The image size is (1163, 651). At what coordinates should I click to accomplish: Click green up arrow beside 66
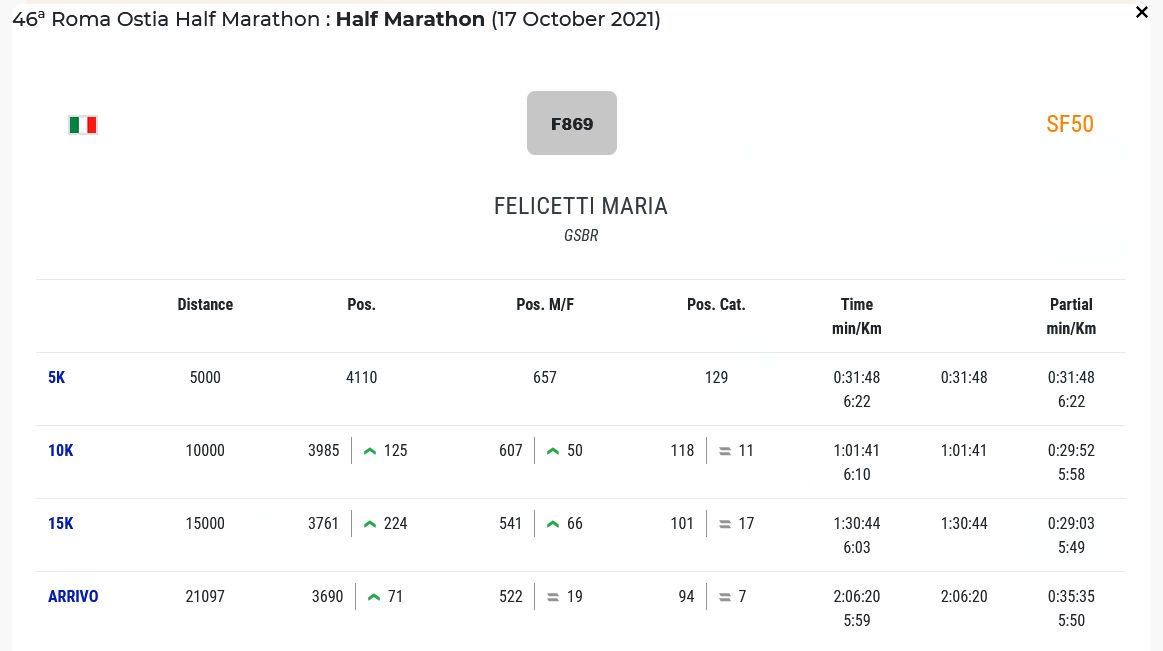coord(553,524)
